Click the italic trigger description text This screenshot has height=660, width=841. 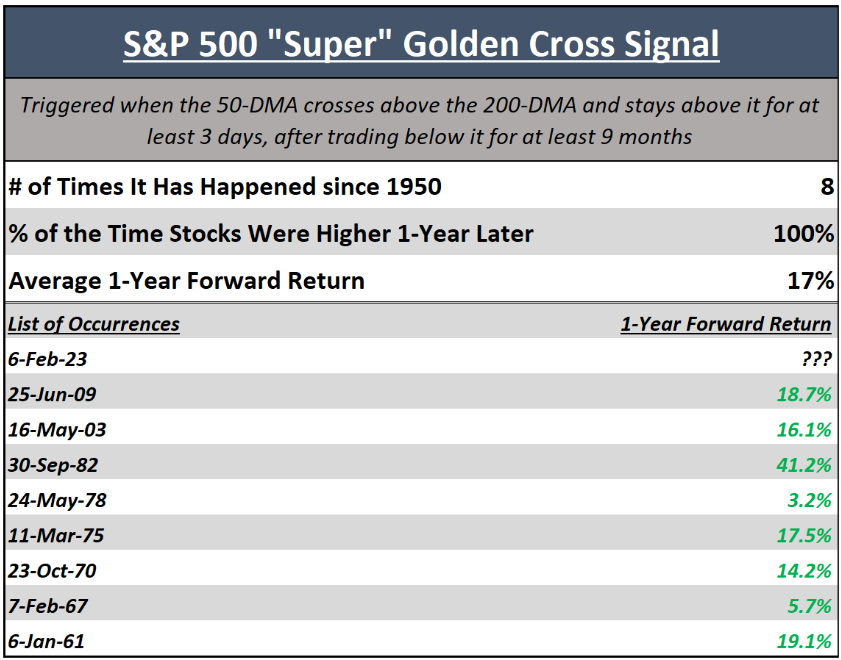[420, 119]
